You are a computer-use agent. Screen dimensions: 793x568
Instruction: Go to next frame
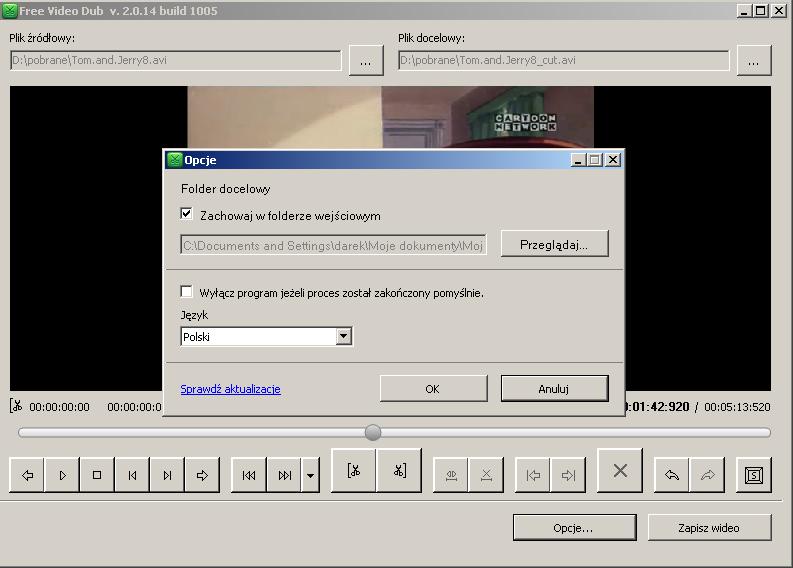(167, 475)
